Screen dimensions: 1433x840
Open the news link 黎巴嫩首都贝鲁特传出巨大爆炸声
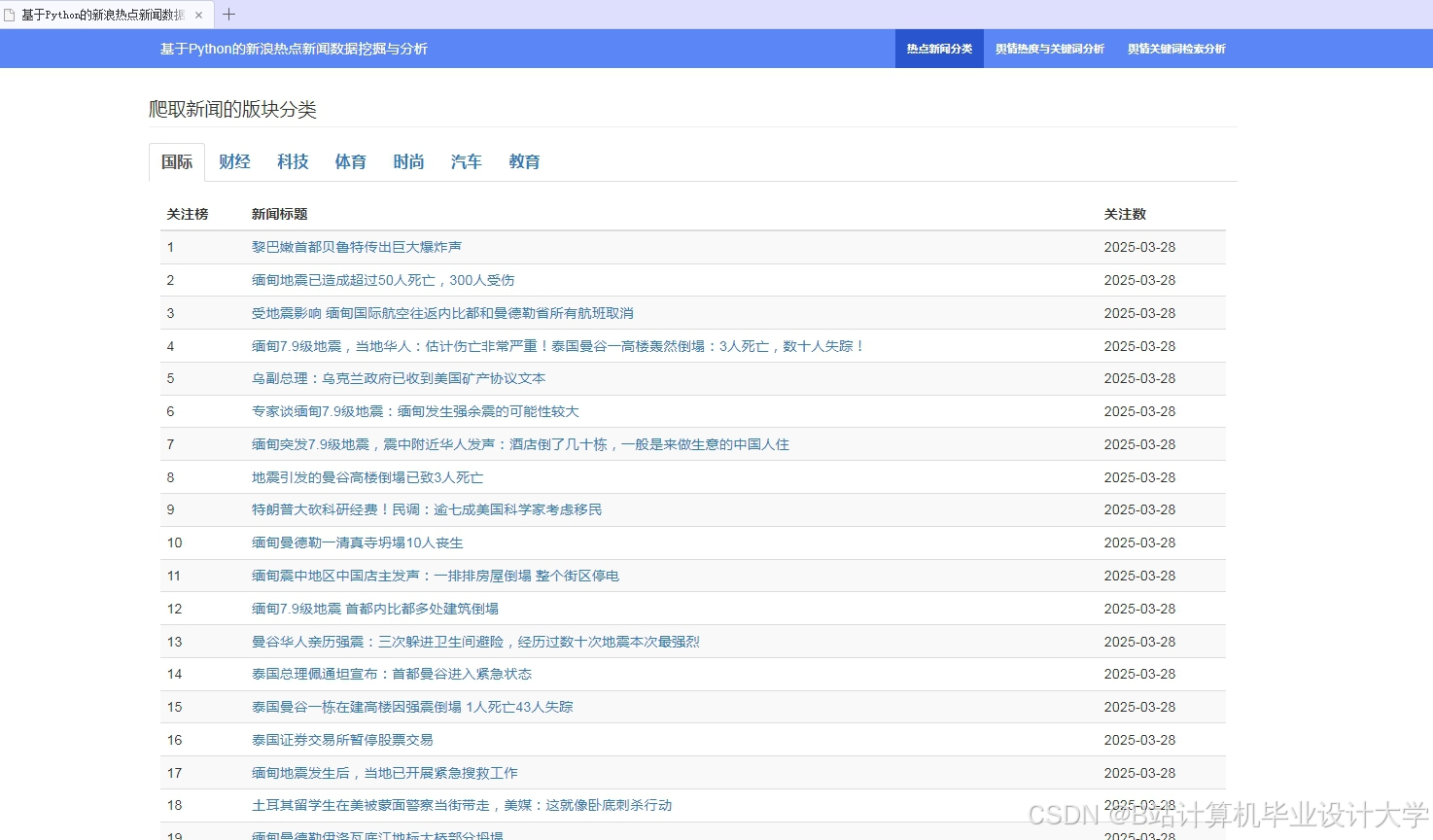click(357, 247)
